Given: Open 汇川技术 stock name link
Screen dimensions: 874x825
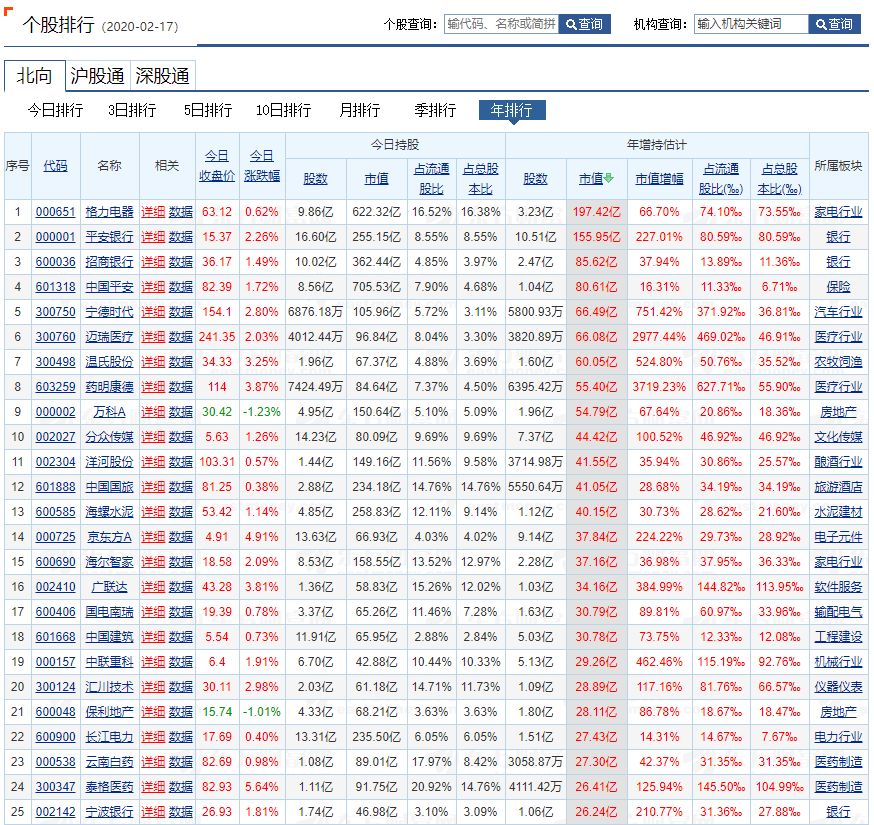Looking at the screenshot, I should click(109, 687).
